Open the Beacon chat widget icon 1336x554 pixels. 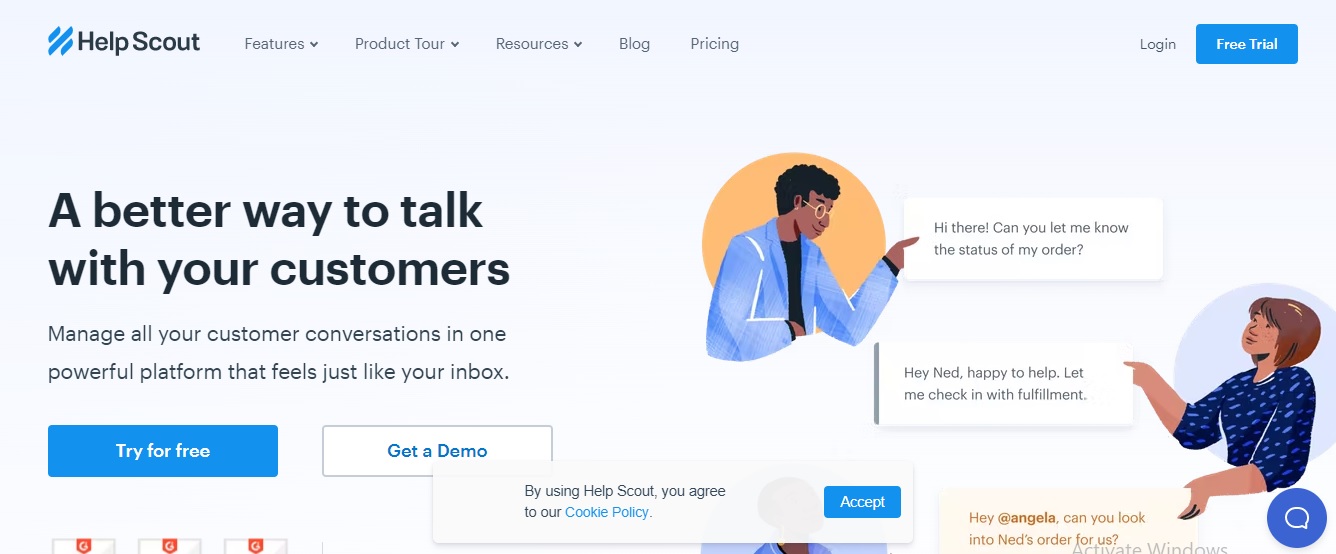1296,517
